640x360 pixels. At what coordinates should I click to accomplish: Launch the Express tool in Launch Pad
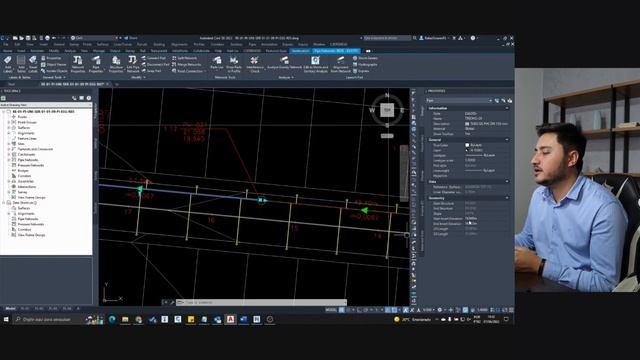pos(361,71)
